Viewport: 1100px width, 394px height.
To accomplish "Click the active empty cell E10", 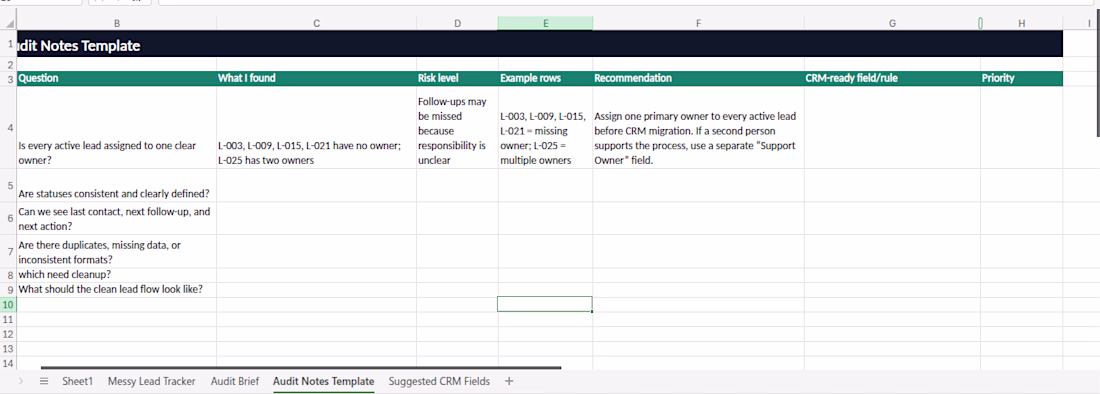I will point(545,304).
